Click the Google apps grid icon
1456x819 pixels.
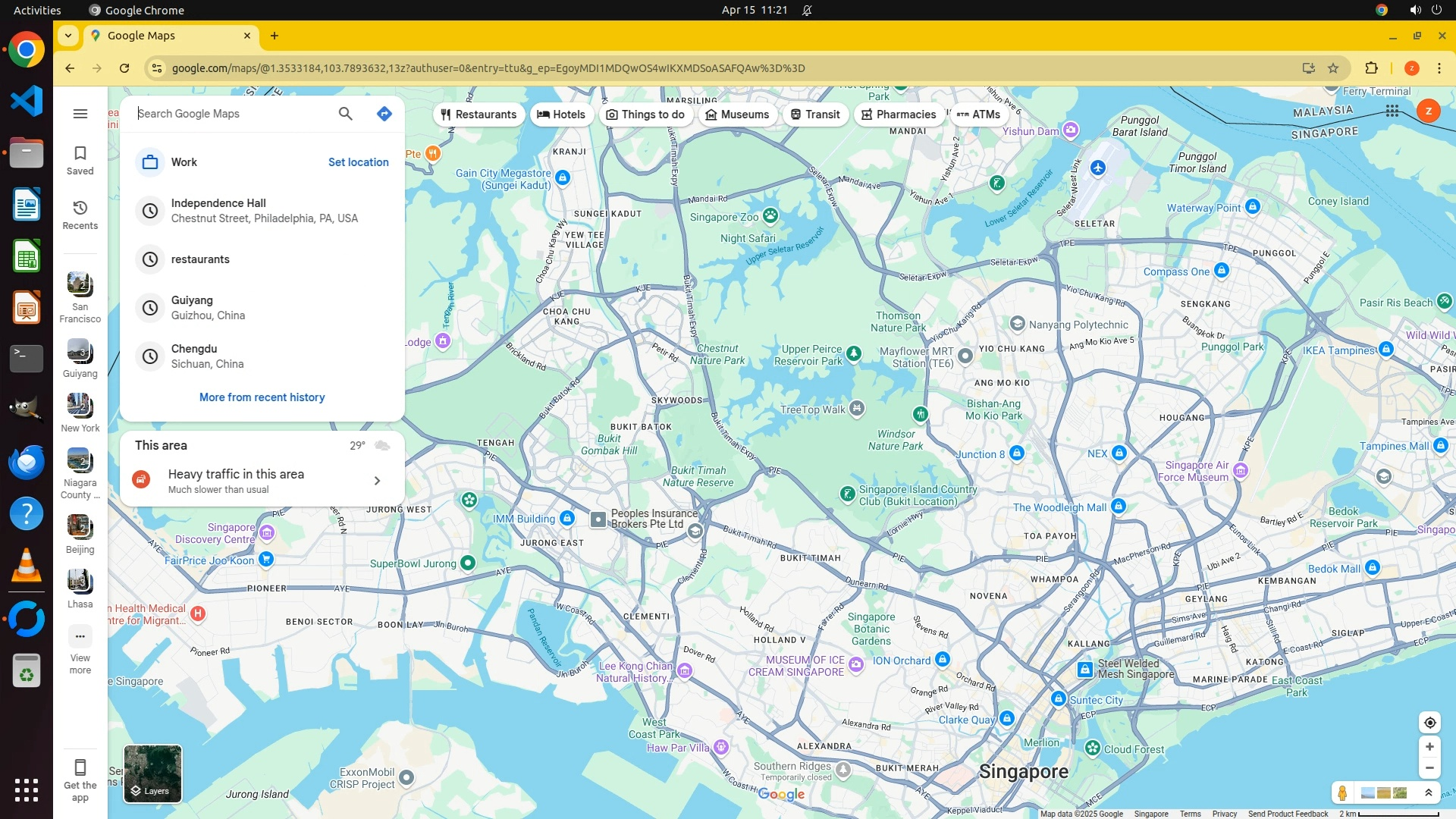click(1392, 111)
